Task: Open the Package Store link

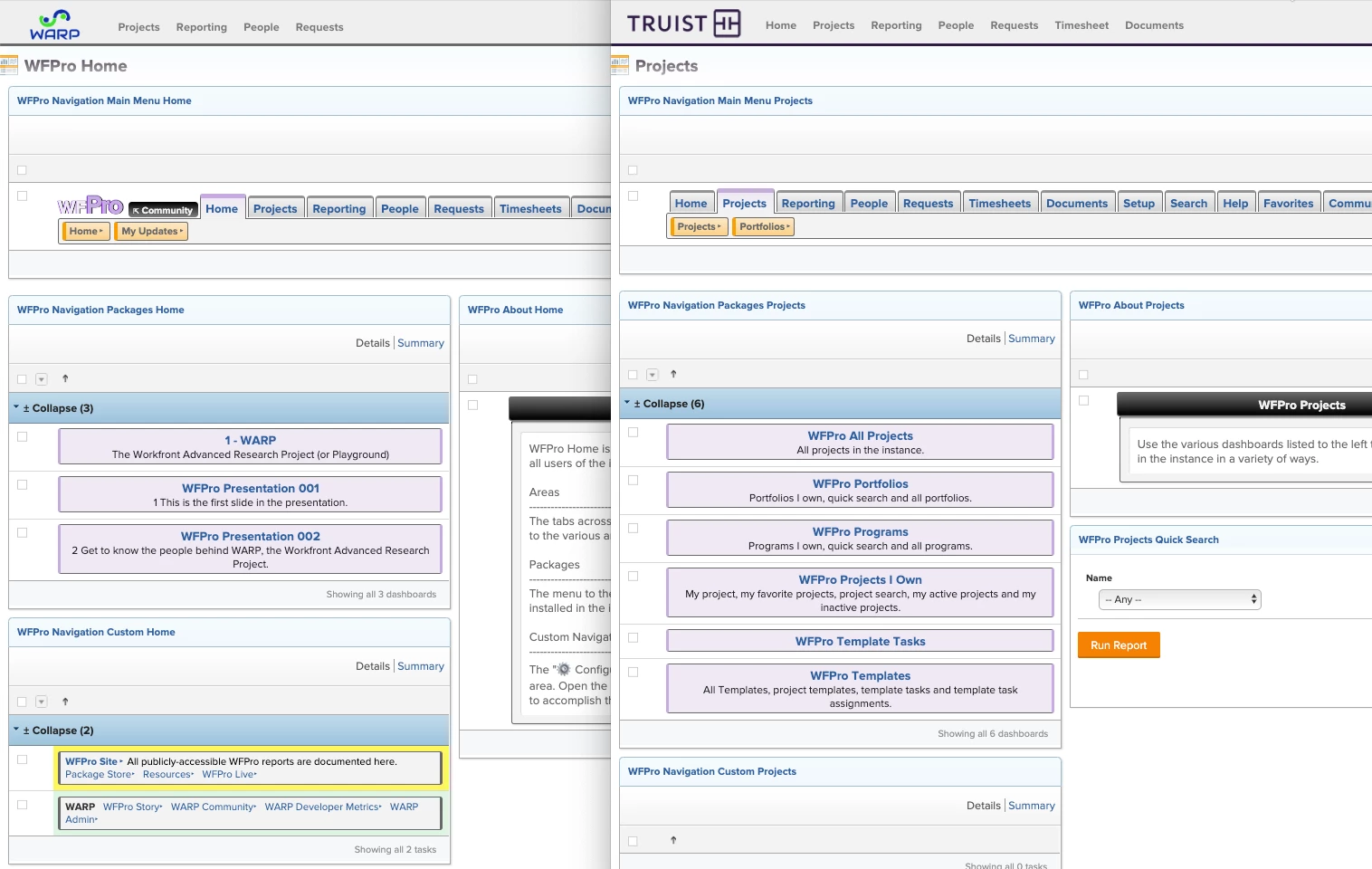Action: (x=100, y=774)
